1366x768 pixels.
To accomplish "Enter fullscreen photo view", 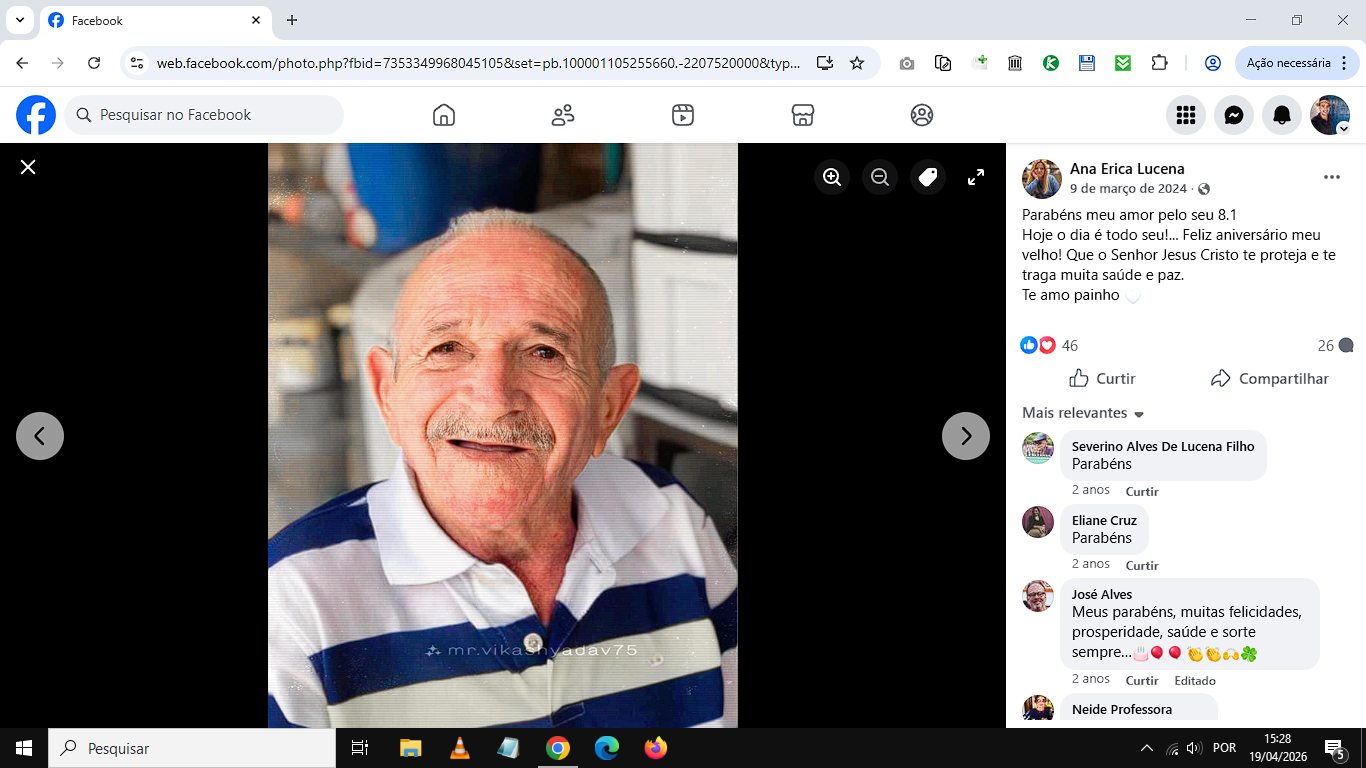I will pos(976,177).
